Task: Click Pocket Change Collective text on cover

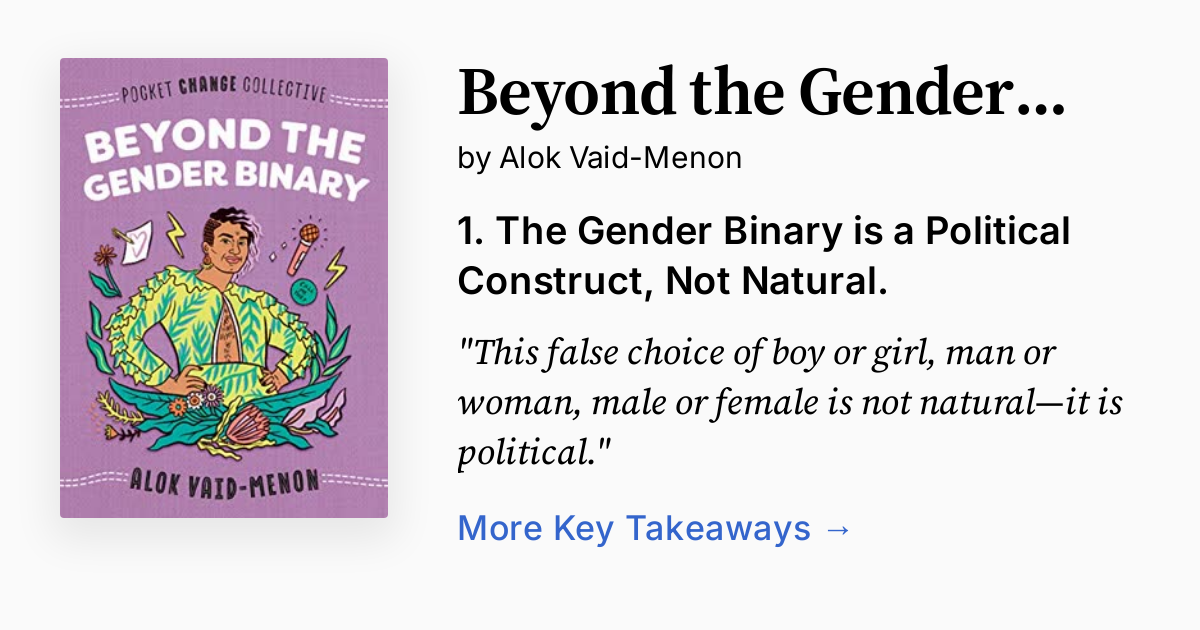Action: coord(223,93)
